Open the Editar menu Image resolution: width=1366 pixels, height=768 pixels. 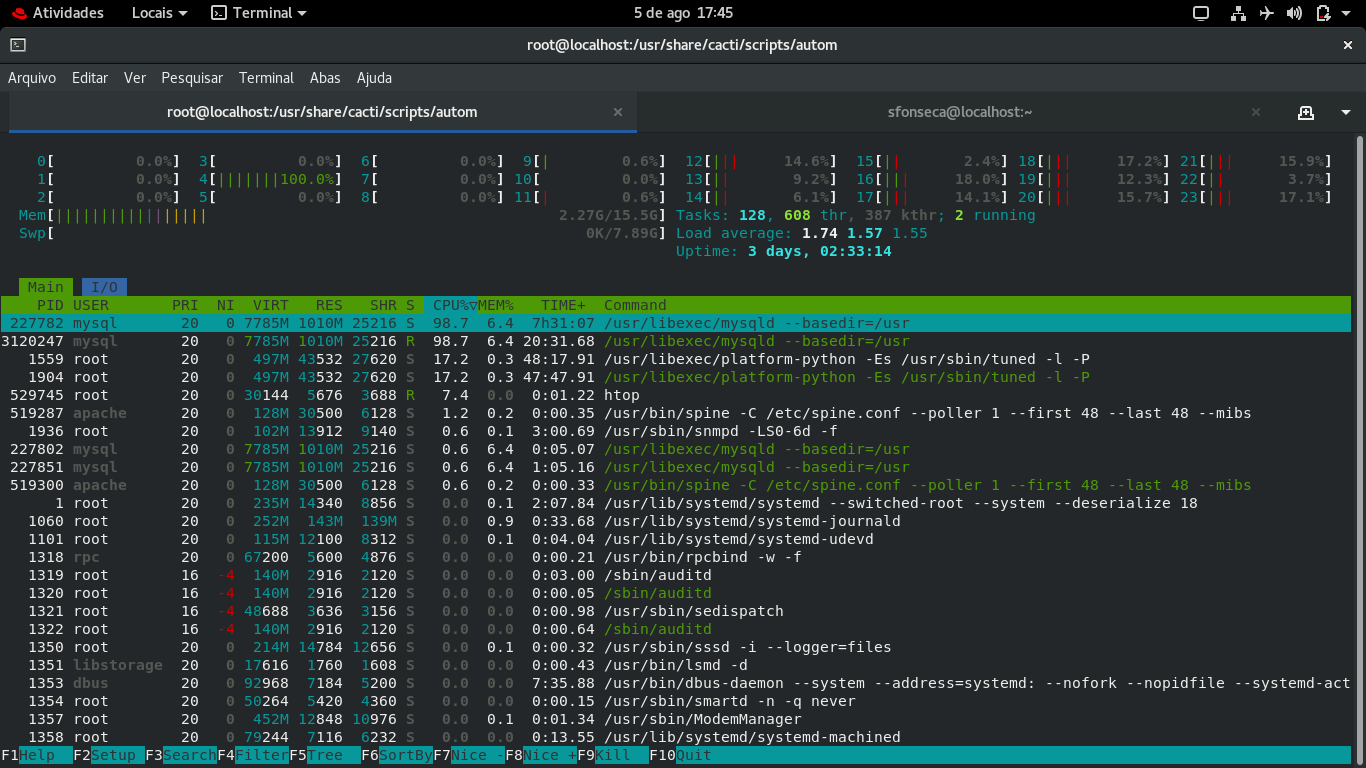point(90,78)
